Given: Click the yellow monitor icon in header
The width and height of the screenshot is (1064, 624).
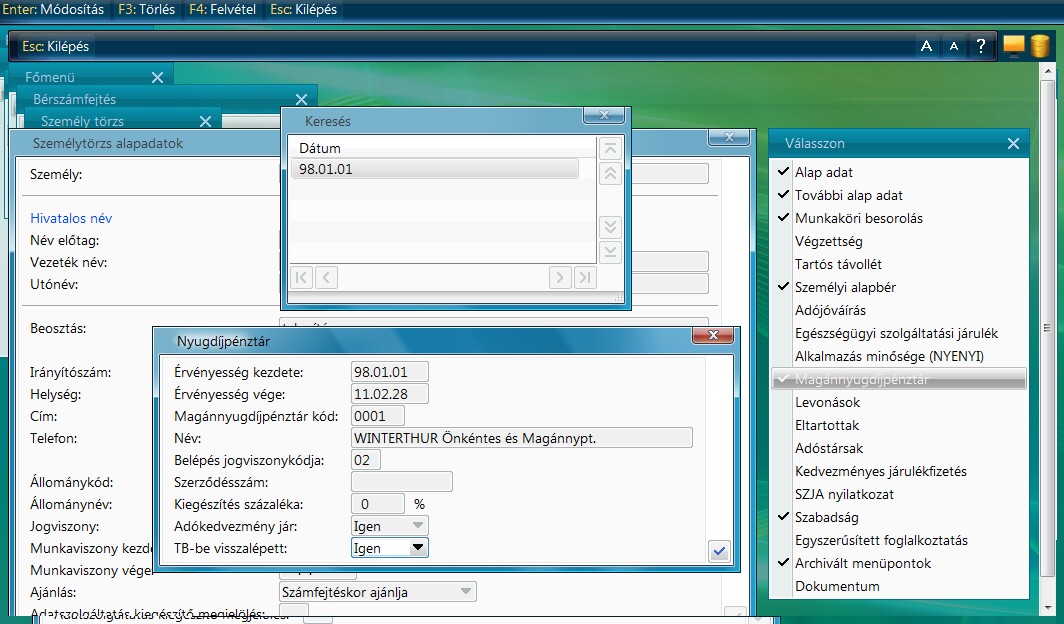Looking at the screenshot, I should coord(1013,45).
